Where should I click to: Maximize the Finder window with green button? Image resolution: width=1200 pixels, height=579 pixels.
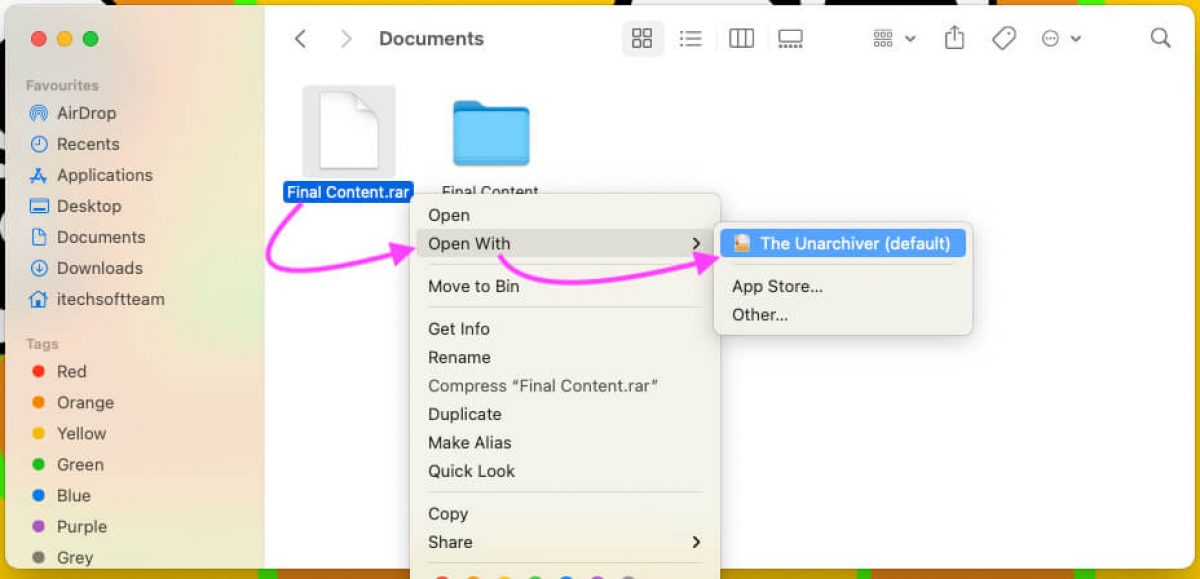pyautogui.click(x=91, y=39)
